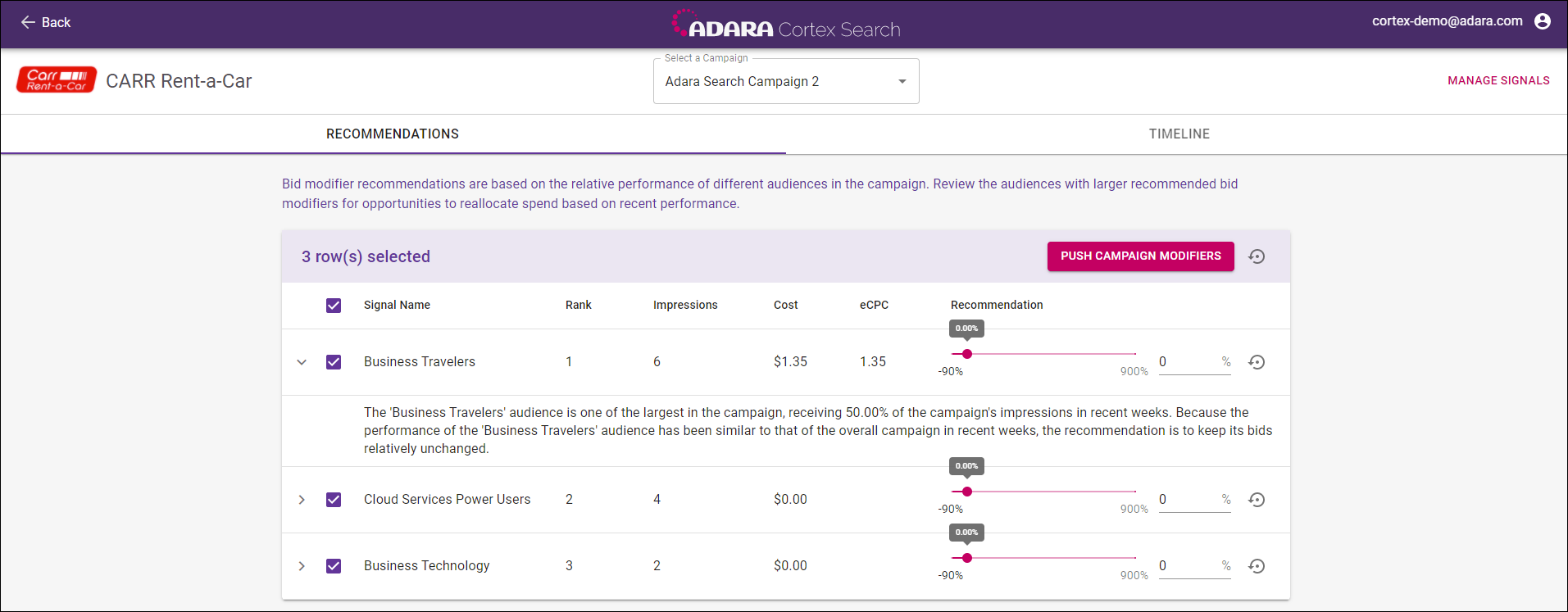This screenshot has width=1568, height=612.
Task: Click the Cloud Services Power Users name
Action: tap(447, 499)
